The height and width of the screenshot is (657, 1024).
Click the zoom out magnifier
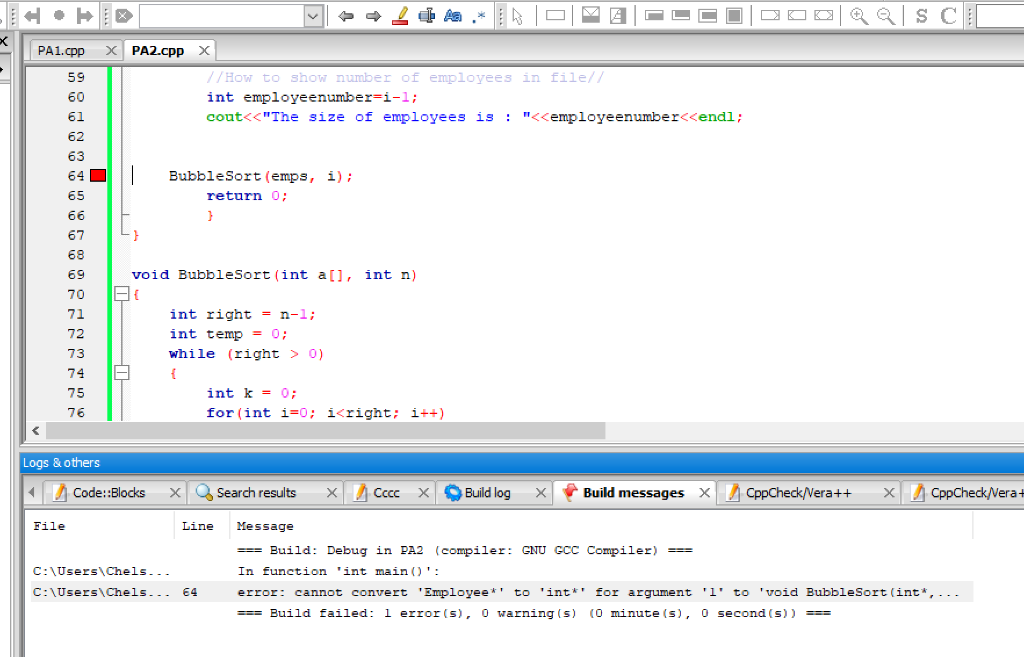point(886,16)
